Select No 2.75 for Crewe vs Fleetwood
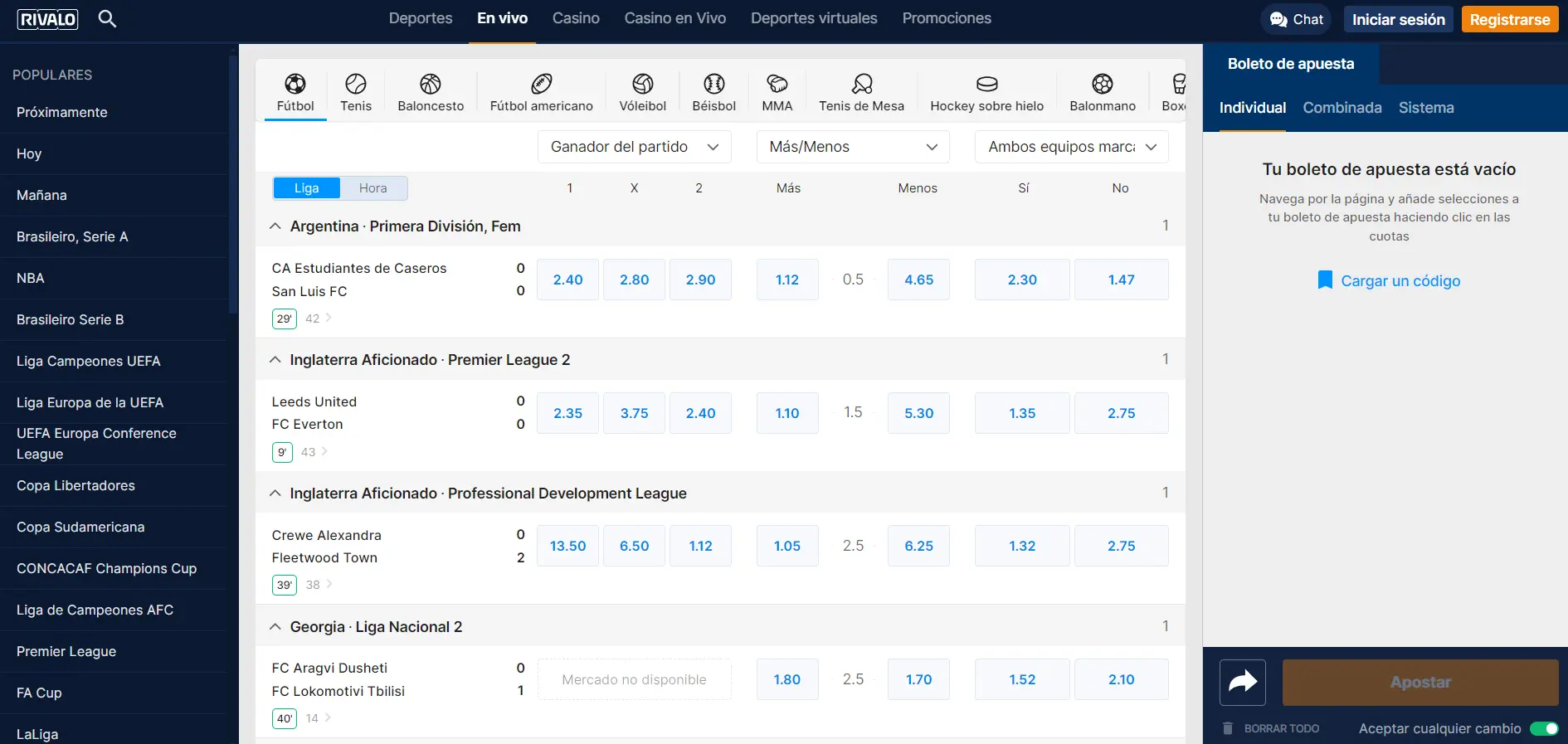1568x744 pixels. tap(1122, 546)
